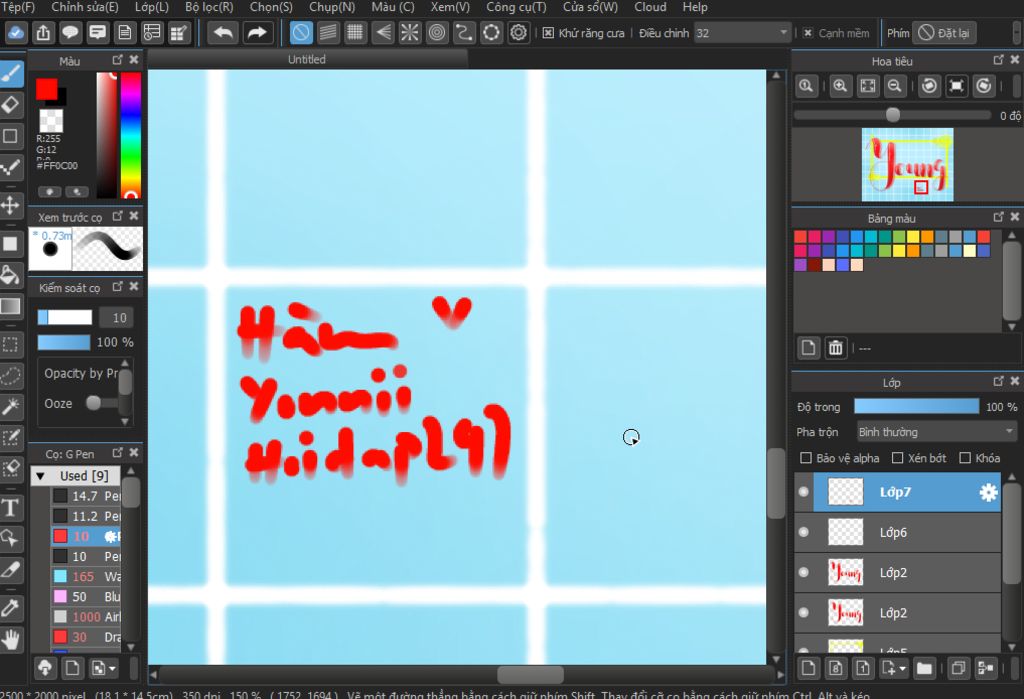The image size is (1024, 699).
Task: Undock the Hoa tiêu navigator panel
Action: (x=999, y=59)
